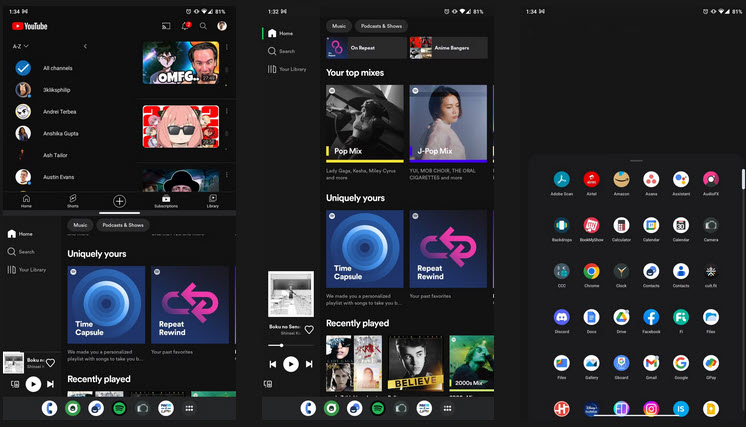Launch the Calculator app
Screen dimensions: 746x427
621,225
